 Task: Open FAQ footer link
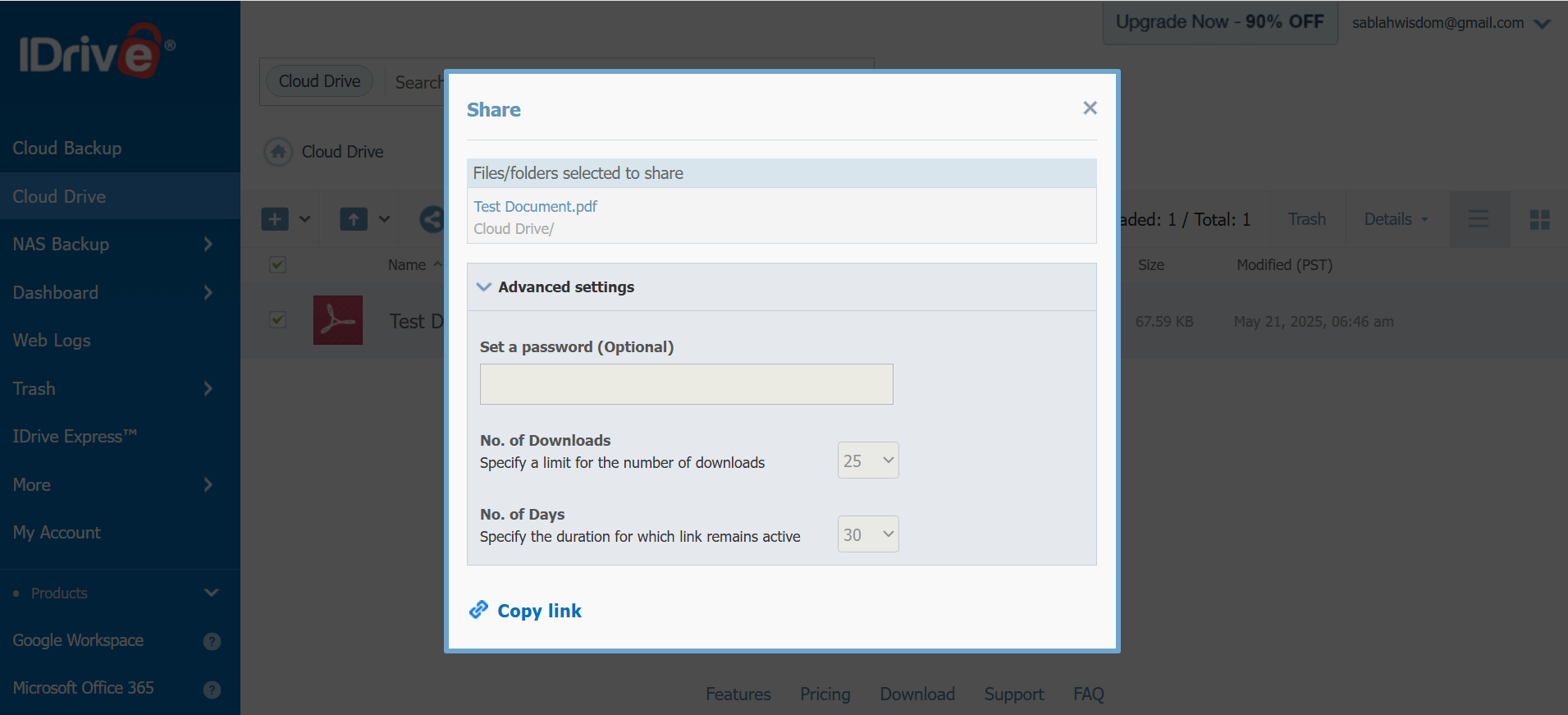(x=1089, y=694)
